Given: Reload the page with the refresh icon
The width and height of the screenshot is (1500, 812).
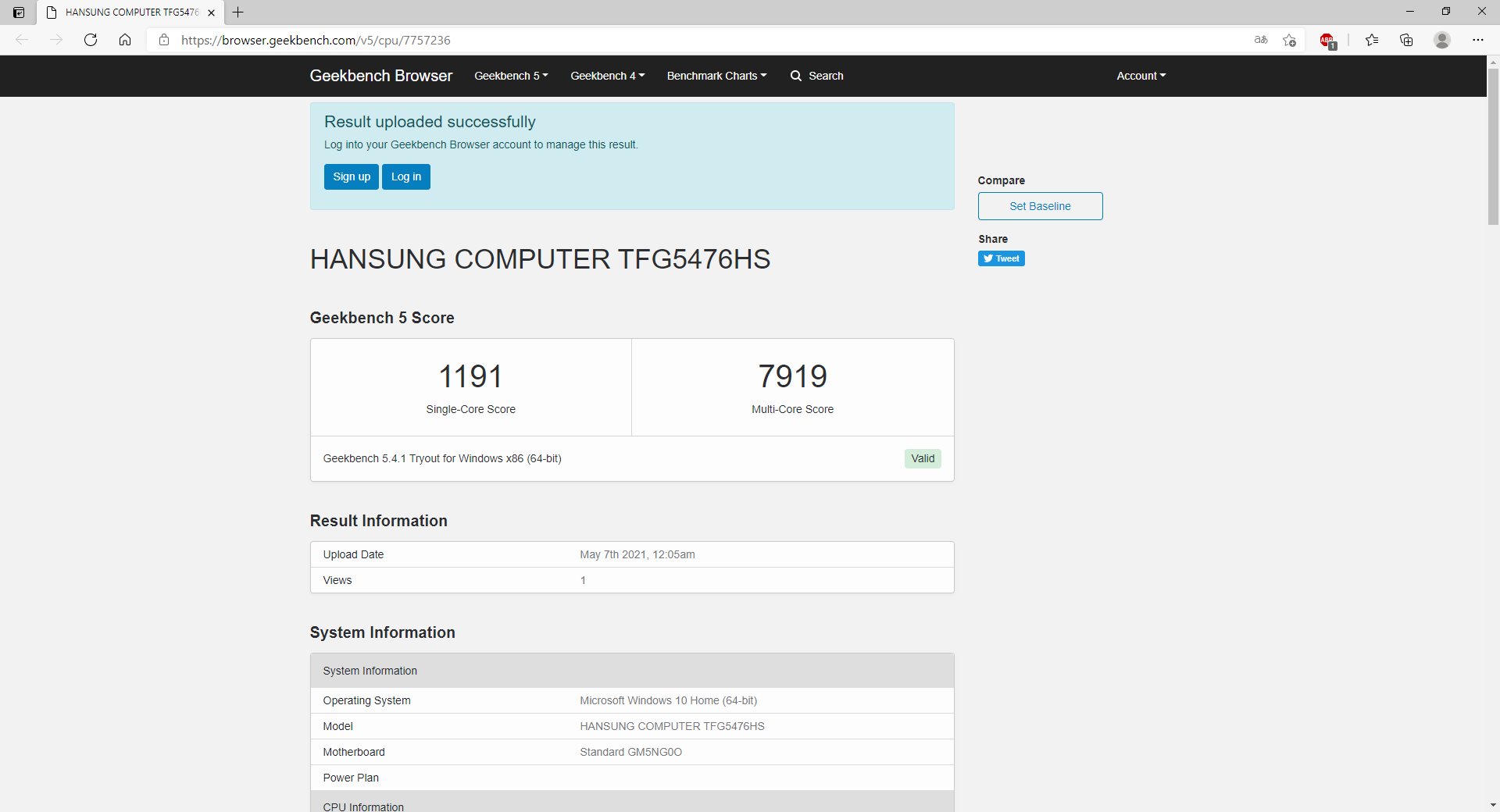Looking at the screenshot, I should click(91, 40).
